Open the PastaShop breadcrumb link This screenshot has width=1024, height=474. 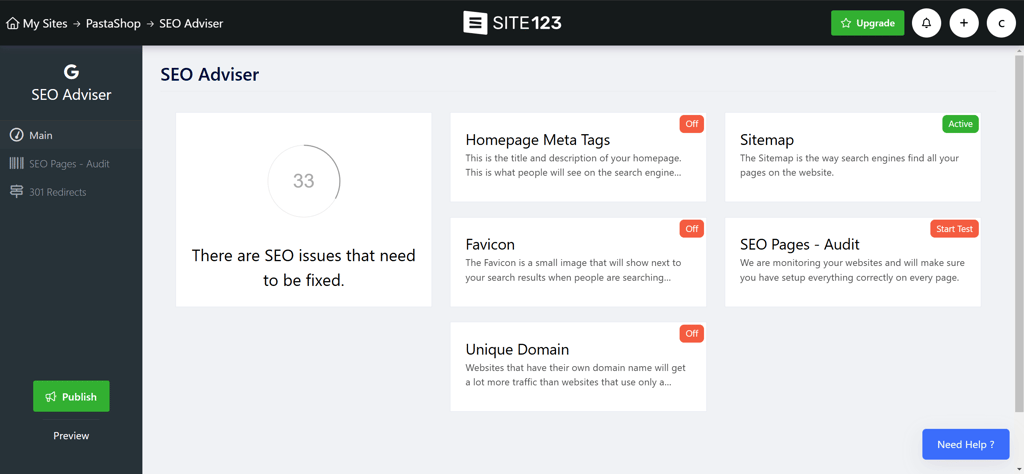tap(113, 24)
